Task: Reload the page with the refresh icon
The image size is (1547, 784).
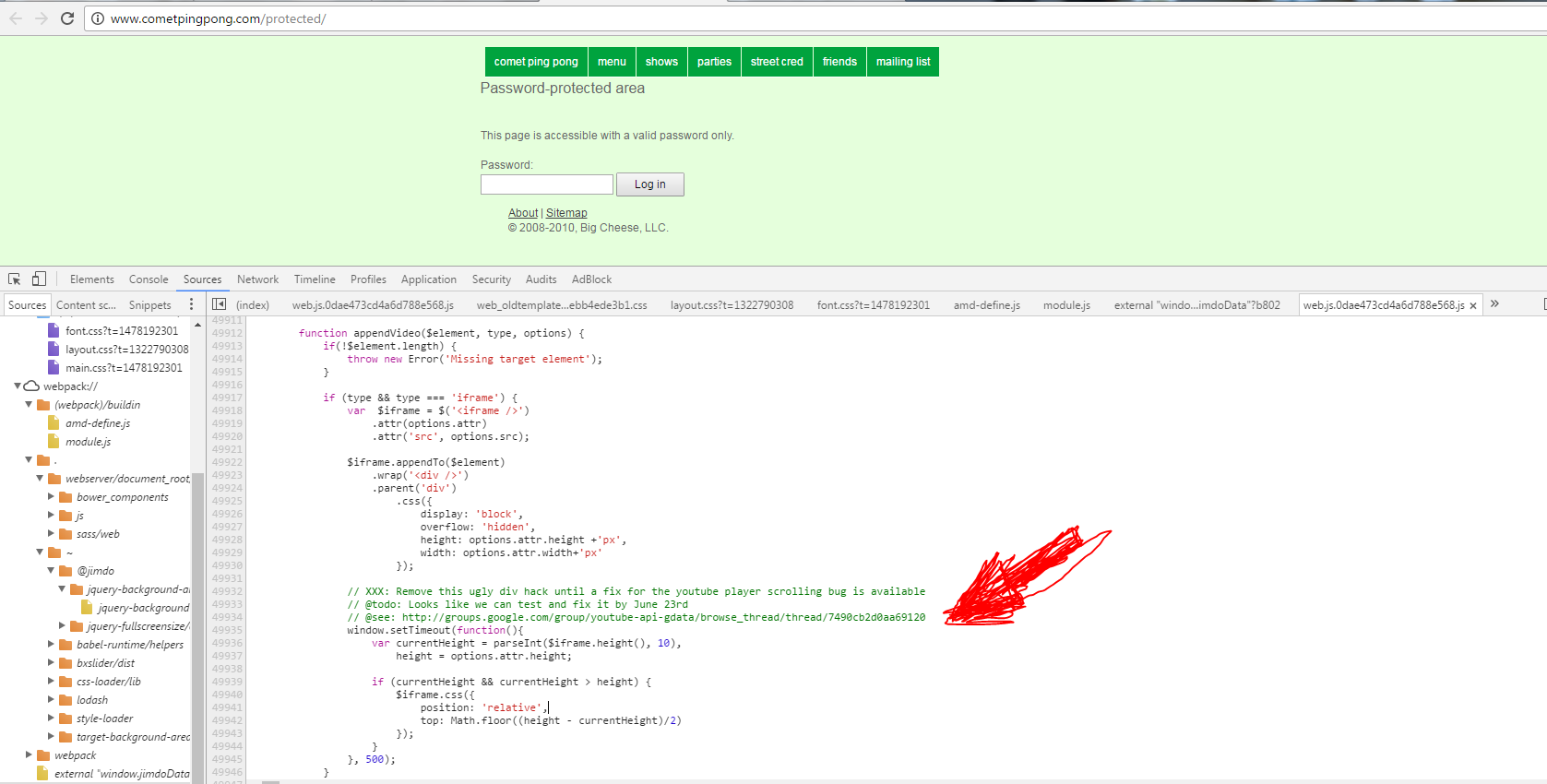Action: (67, 18)
